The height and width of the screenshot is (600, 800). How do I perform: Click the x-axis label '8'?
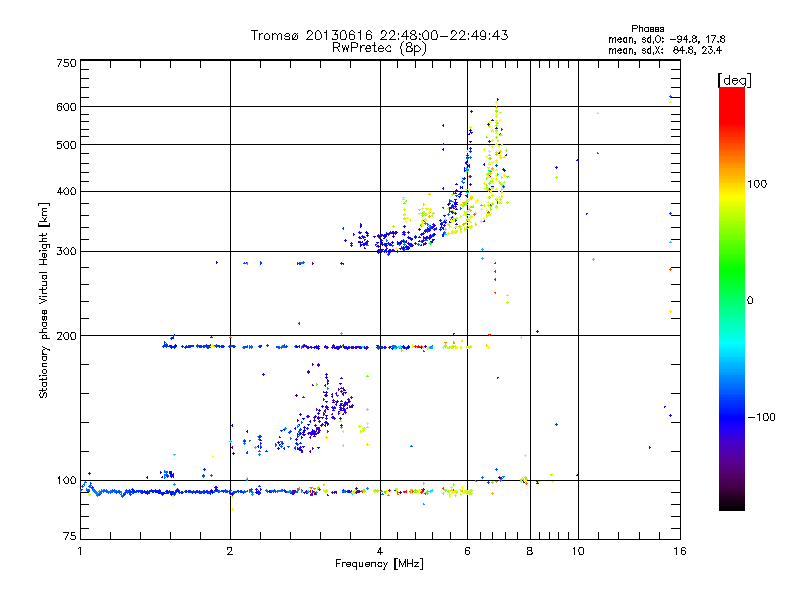click(530, 551)
